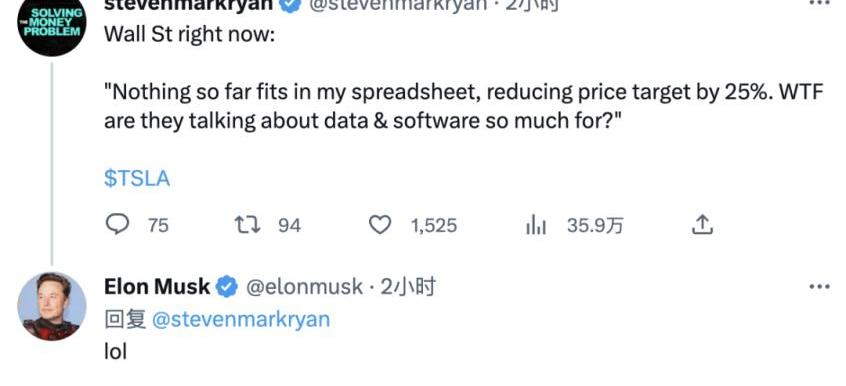Screen dimensions: 846x386
Task: Open @stevenmarkryan mention in the reply
Action: coord(241,320)
